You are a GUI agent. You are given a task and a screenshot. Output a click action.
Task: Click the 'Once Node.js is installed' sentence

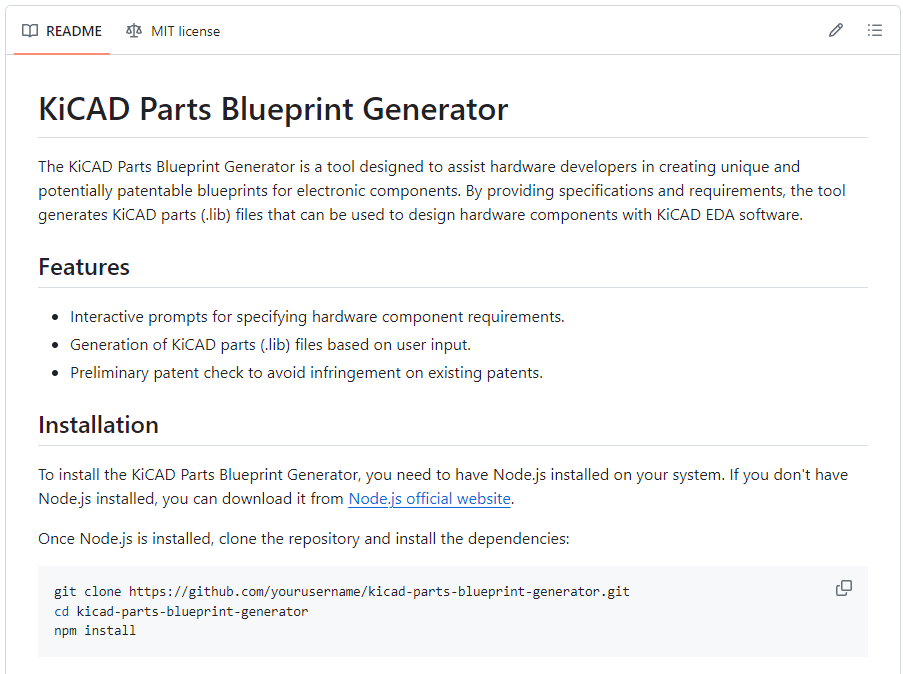pos(304,539)
